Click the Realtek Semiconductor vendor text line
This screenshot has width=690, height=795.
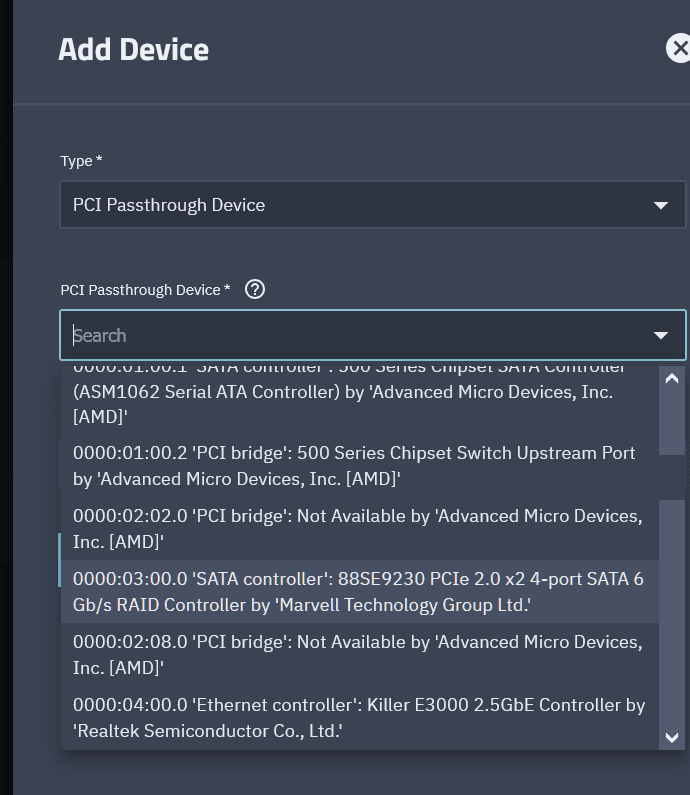(208, 731)
